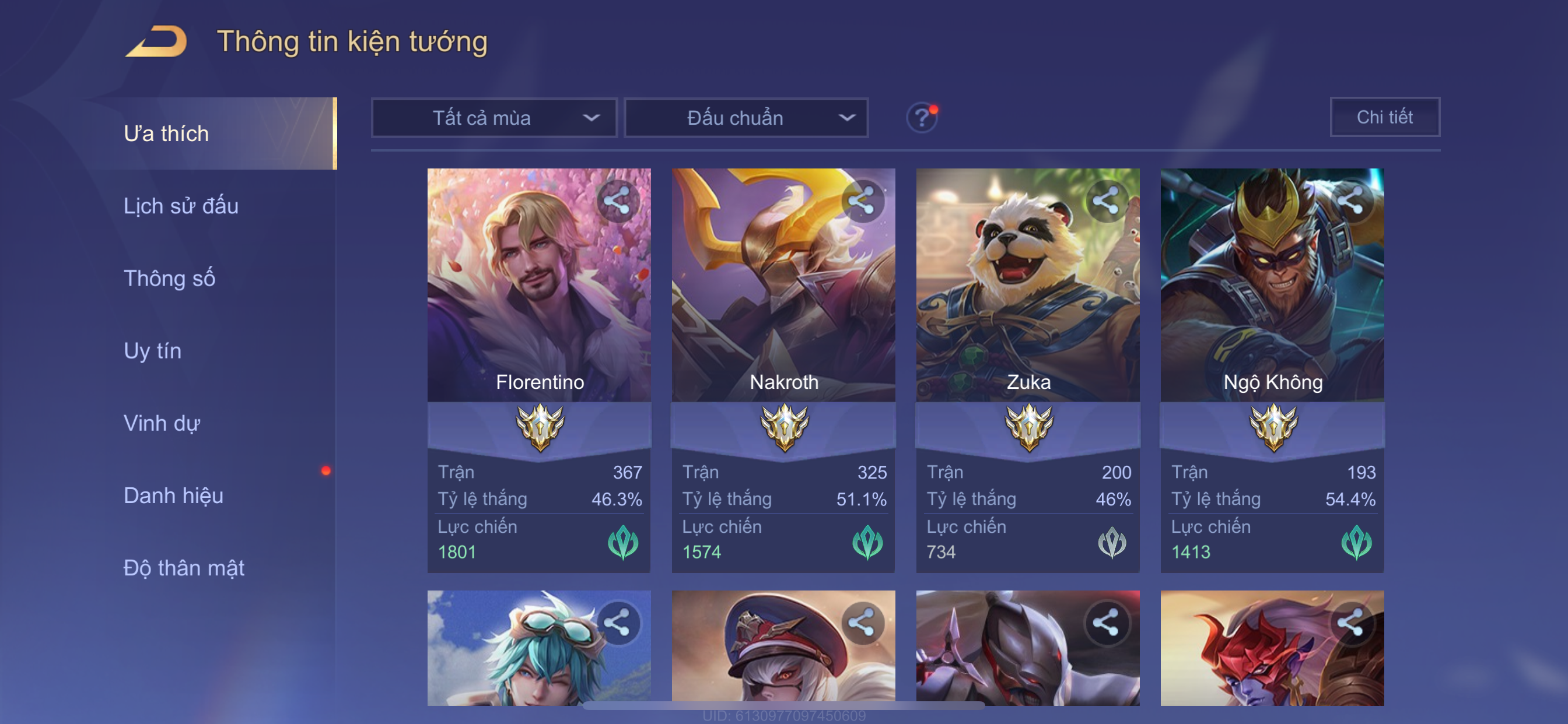The image size is (1568, 724).
Task: Open the Uy tín section
Action: click(152, 350)
